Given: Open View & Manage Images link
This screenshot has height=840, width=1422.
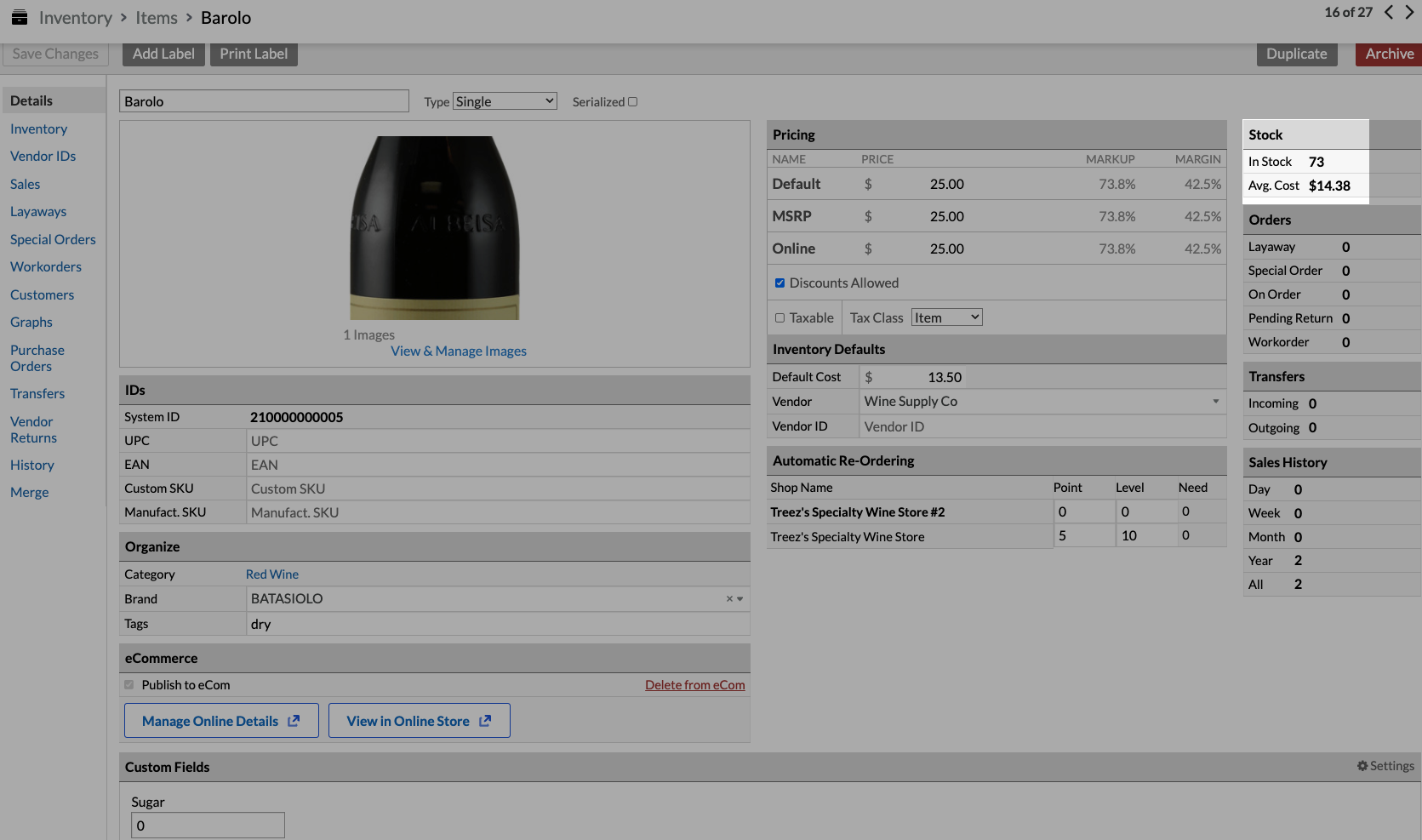Looking at the screenshot, I should pyautogui.click(x=459, y=351).
